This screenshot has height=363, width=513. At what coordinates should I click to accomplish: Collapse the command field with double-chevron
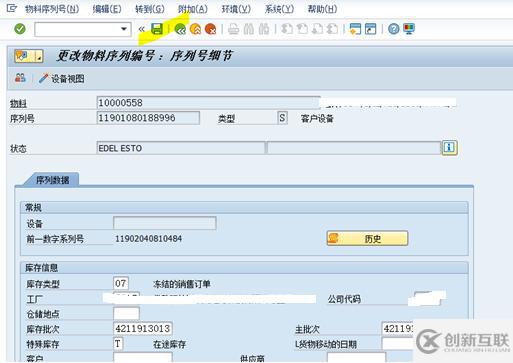click(x=142, y=29)
